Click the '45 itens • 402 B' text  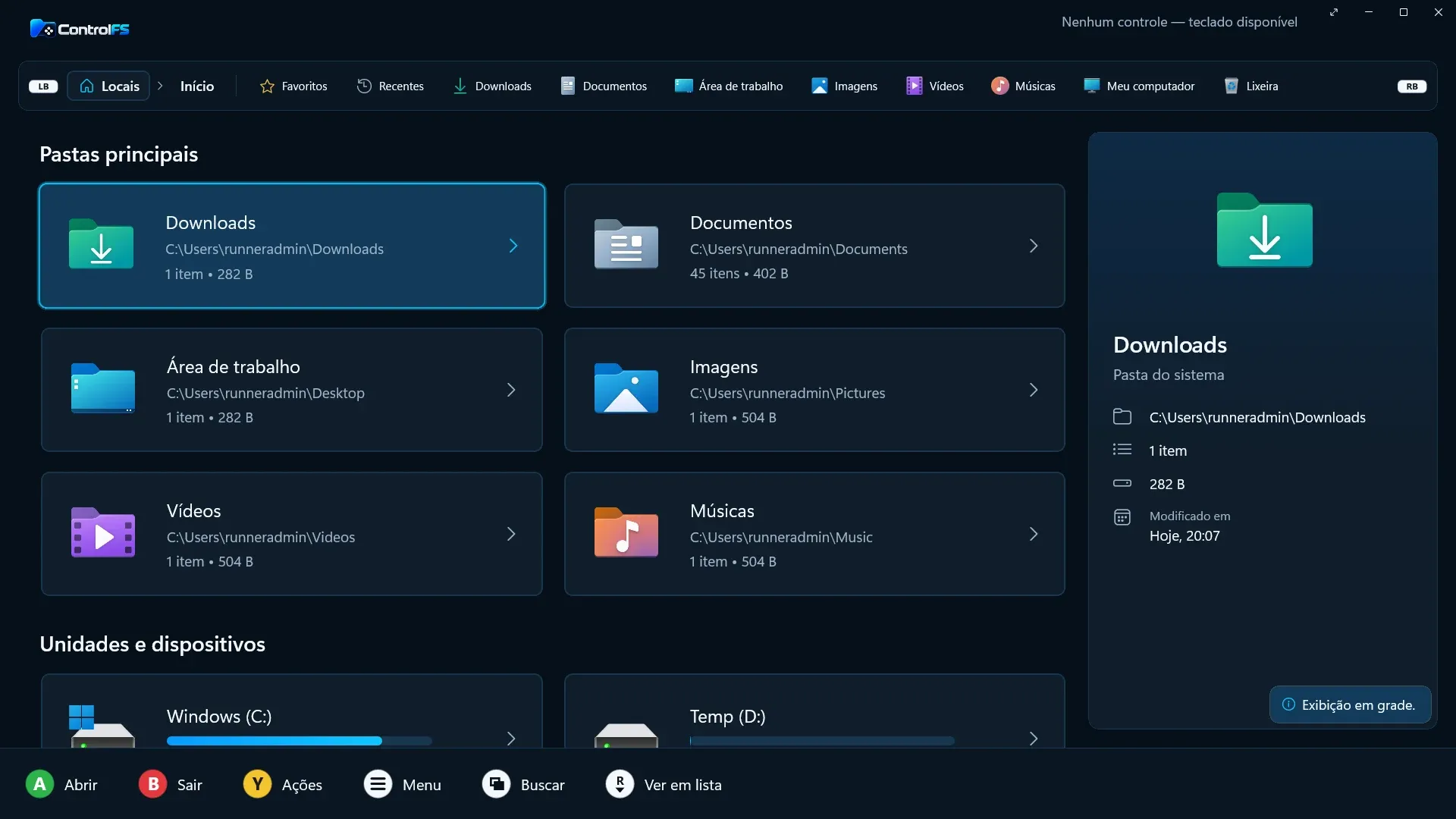click(x=739, y=274)
